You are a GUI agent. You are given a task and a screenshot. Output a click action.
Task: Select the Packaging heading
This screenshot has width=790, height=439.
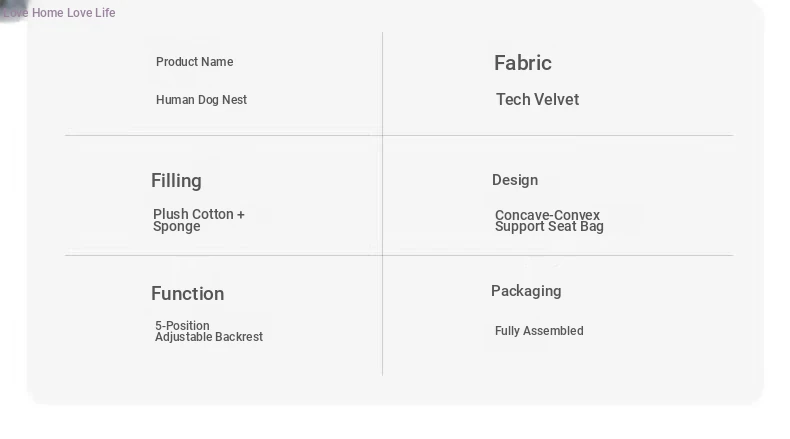pyautogui.click(x=525, y=291)
